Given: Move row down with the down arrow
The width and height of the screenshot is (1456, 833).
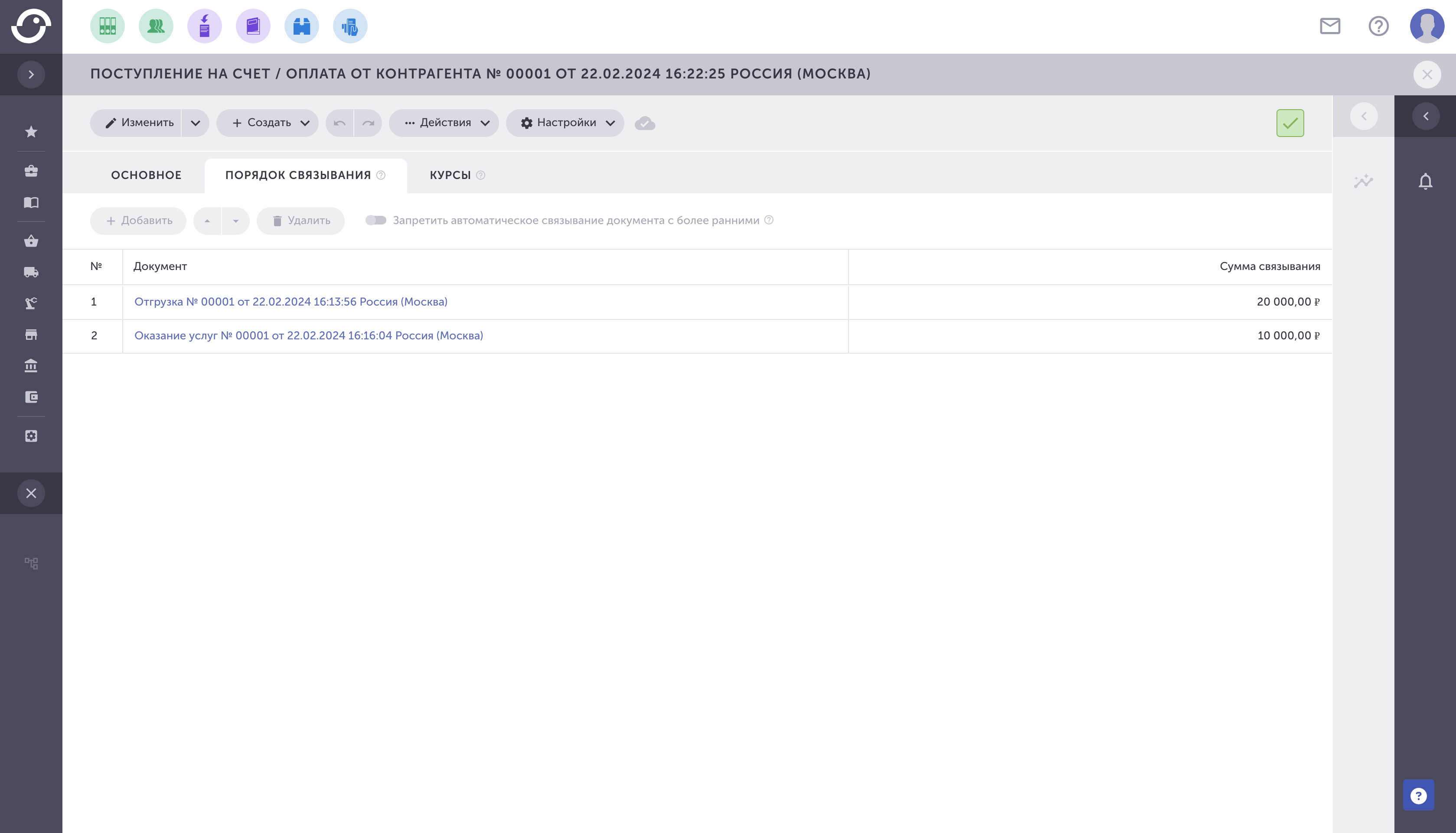Looking at the screenshot, I should coord(236,221).
